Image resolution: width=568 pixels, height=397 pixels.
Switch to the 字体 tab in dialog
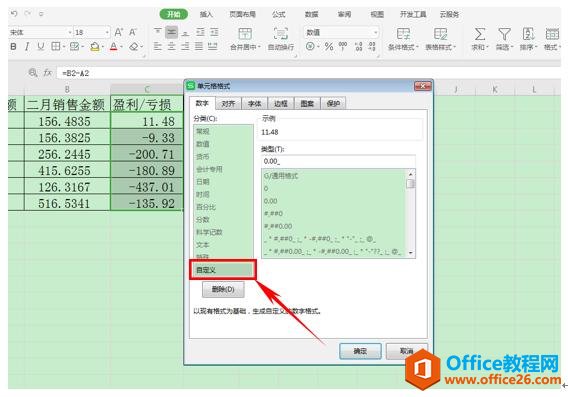(x=254, y=104)
